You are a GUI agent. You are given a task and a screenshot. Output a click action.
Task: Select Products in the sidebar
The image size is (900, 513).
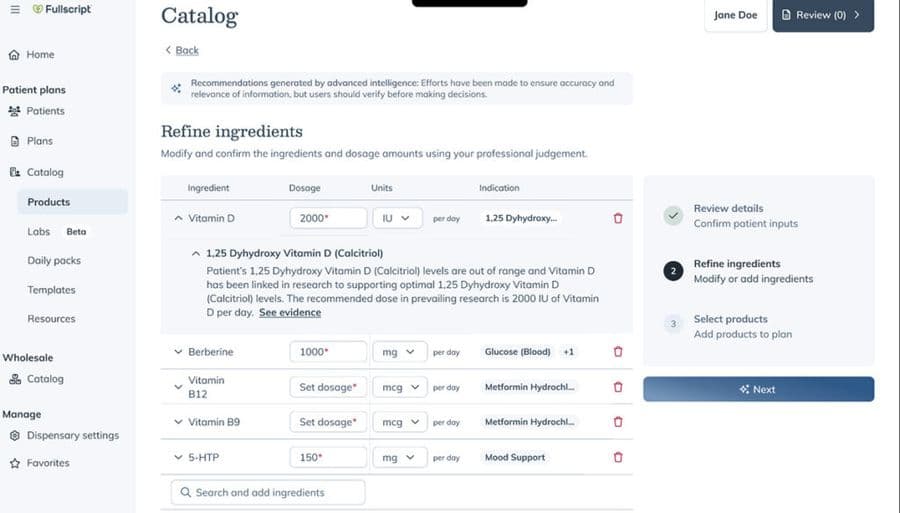coord(49,202)
